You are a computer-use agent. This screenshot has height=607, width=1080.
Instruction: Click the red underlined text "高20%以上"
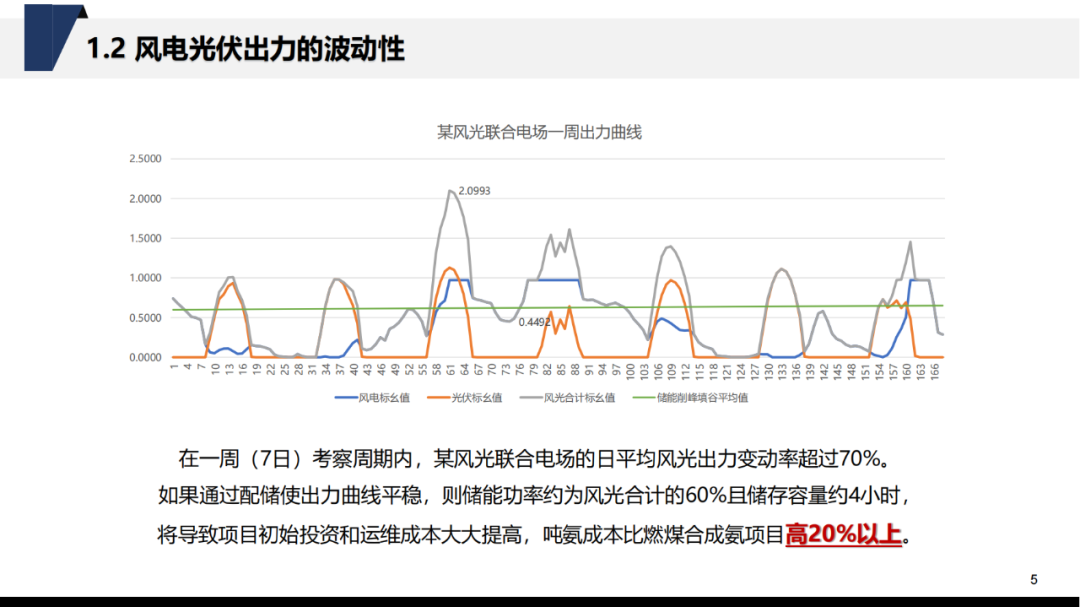click(843, 534)
